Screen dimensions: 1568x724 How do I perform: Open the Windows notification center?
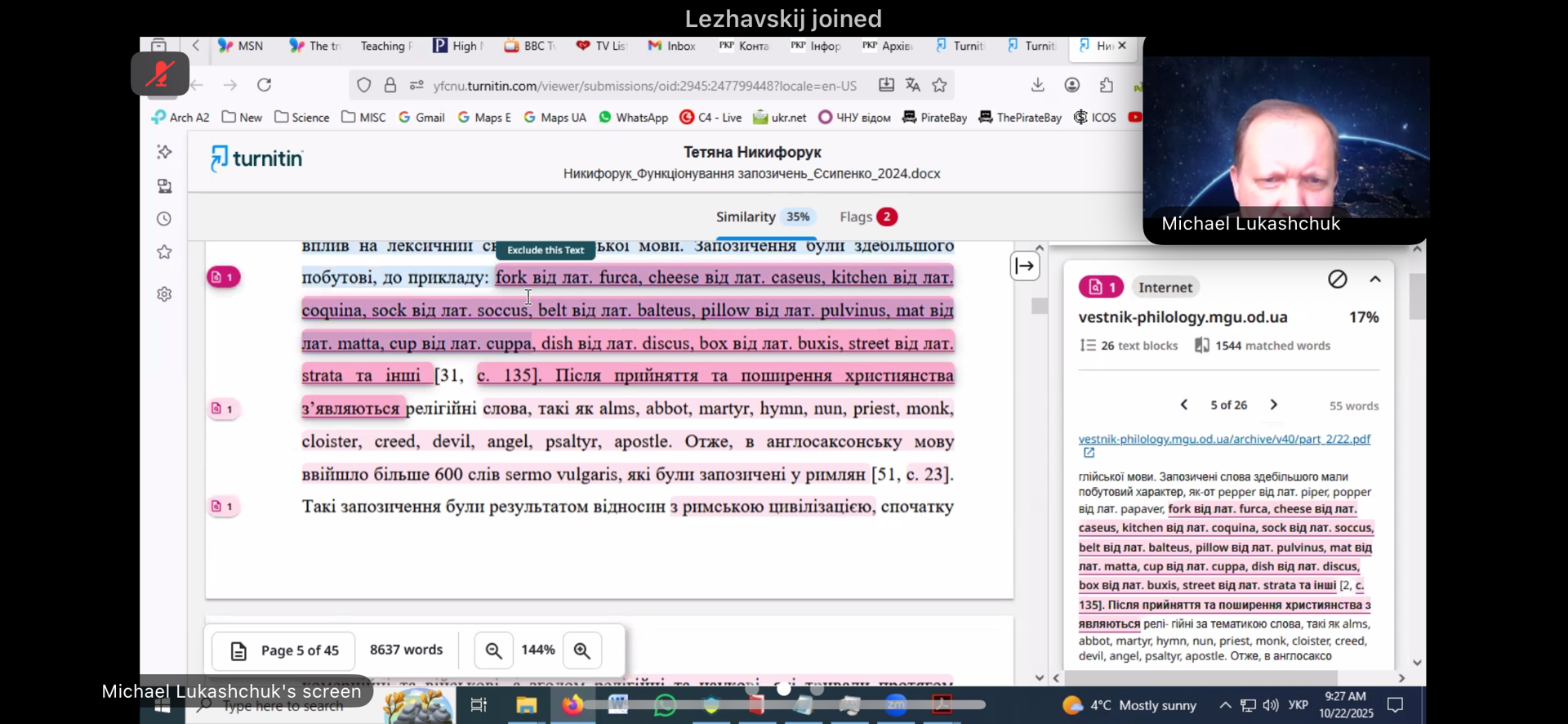1396,705
